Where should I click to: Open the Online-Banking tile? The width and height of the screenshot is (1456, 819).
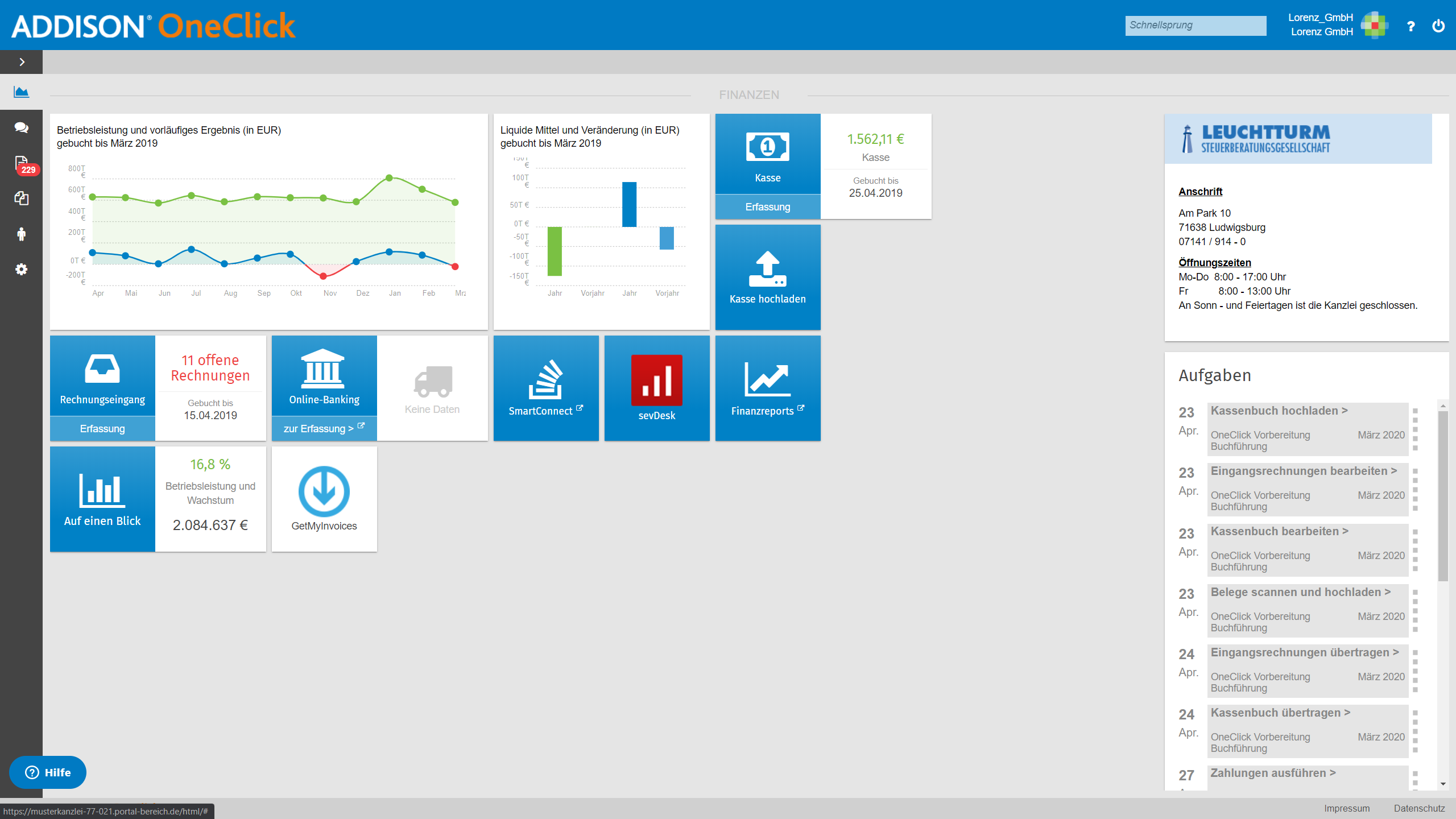coord(324,375)
